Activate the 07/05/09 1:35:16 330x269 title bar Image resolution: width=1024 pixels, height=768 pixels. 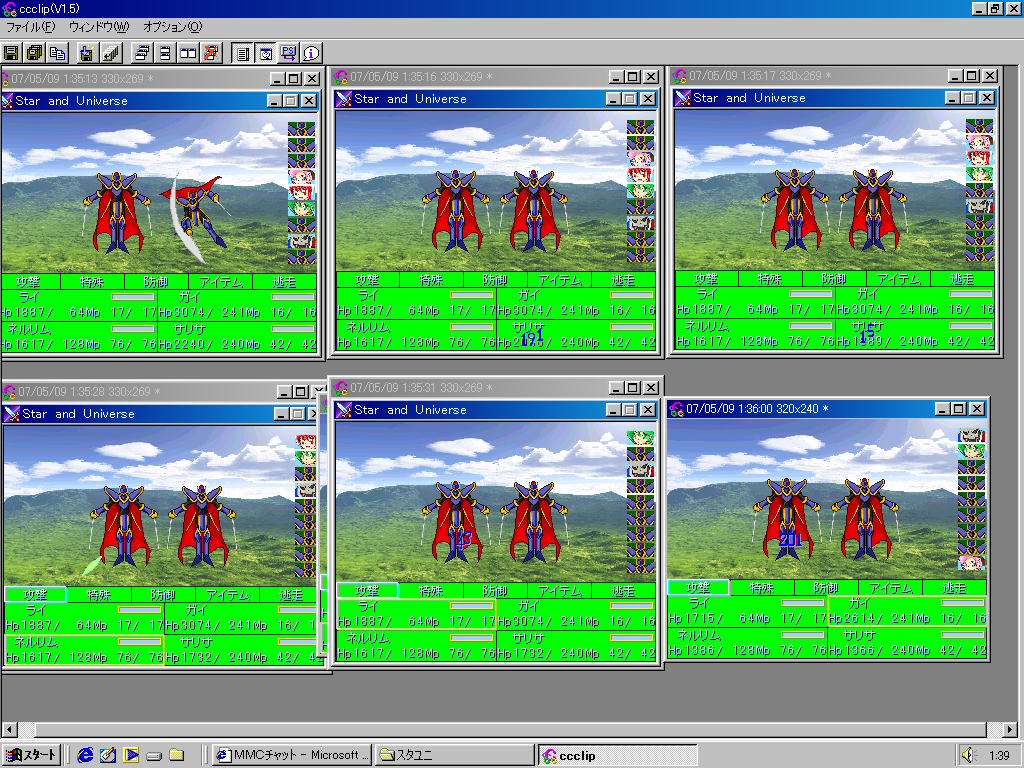[x=497, y=76]
